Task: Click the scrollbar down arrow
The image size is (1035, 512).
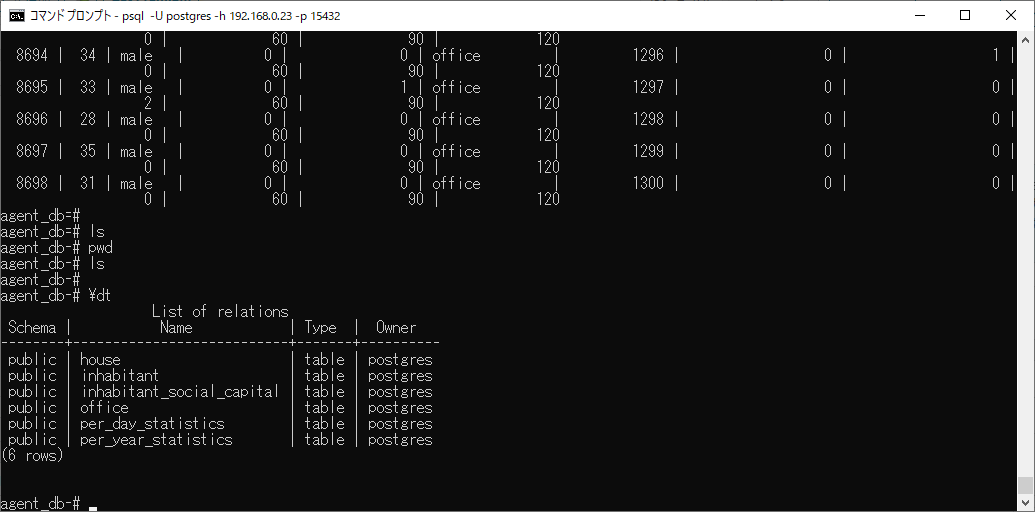Action: [1025, 503]
